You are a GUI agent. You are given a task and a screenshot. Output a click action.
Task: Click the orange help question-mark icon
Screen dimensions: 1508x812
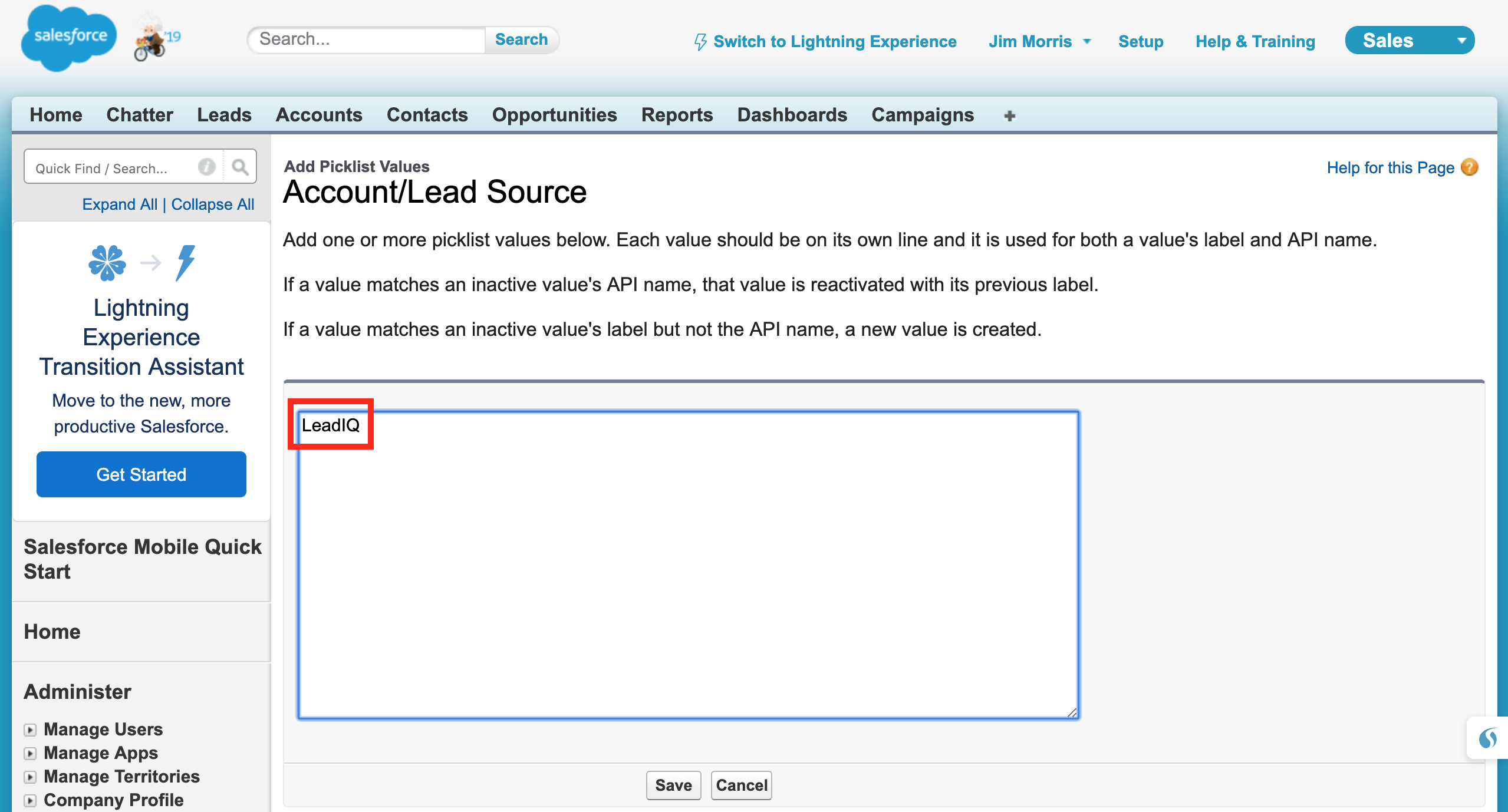coord(1470,167)
